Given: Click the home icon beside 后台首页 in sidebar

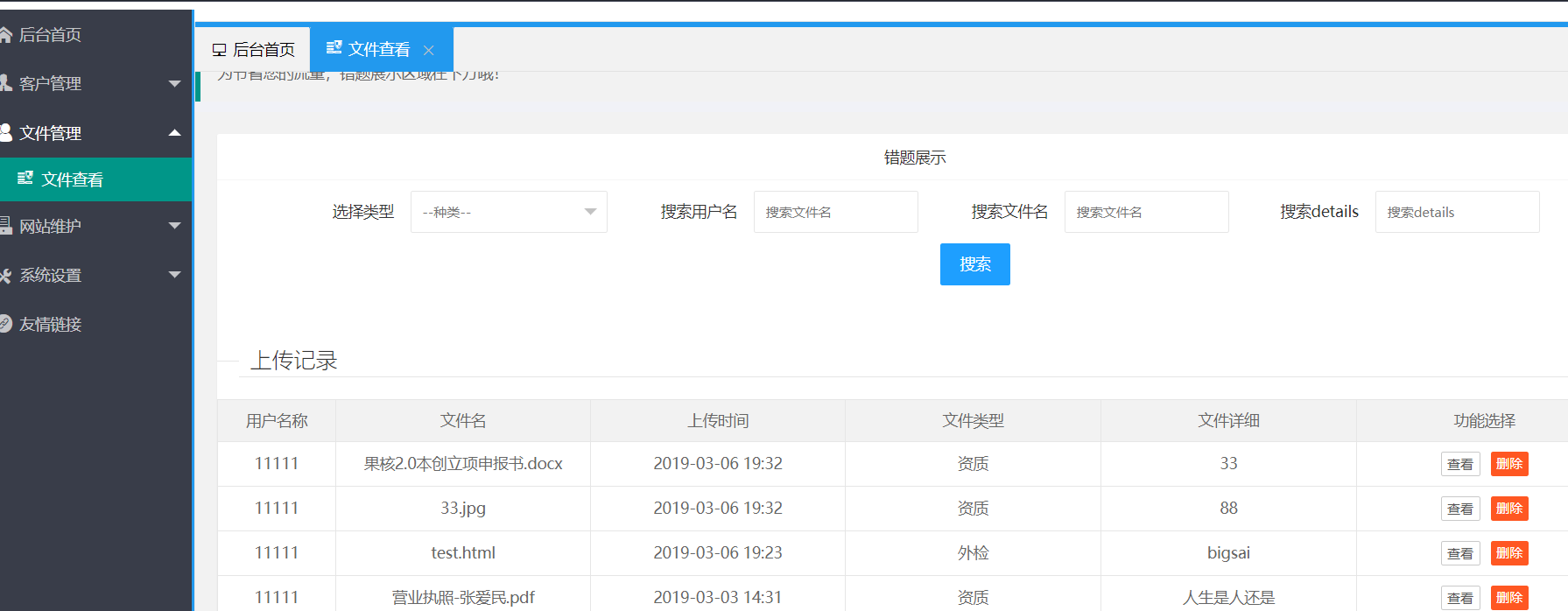Looking at the screenshot, I should (x=5, y=35).
